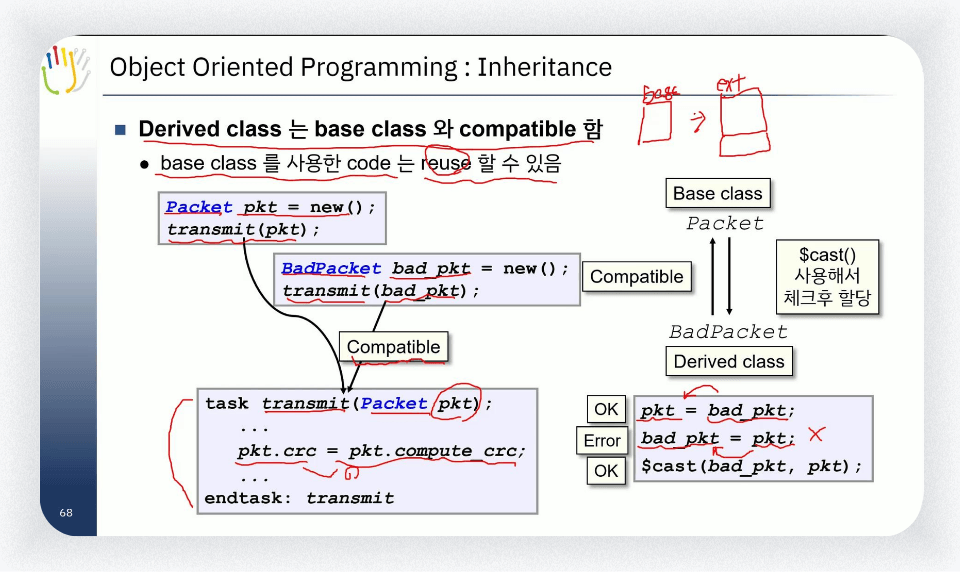Viewport: 960px width, 572px height.
Task: Click the '$cast(bad_pkt, pkt);' code line
Action: coord(751,467)
